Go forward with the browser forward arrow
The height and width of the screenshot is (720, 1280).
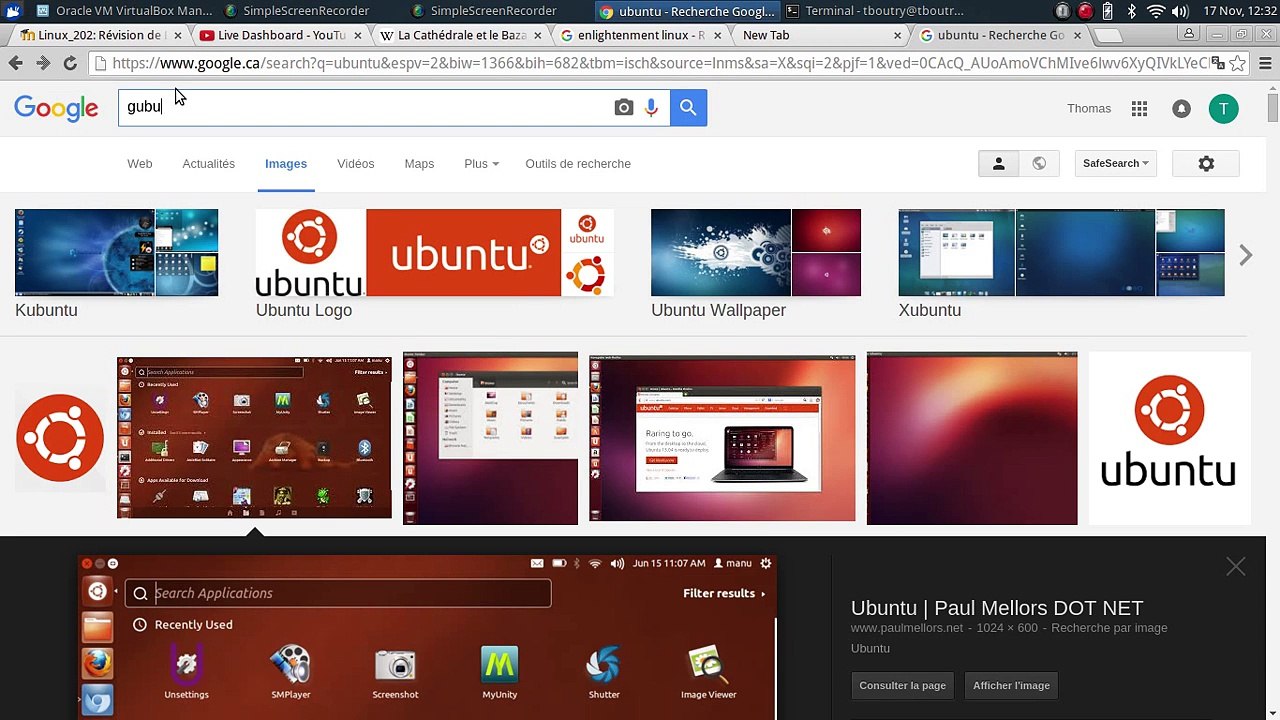(43, 63)
